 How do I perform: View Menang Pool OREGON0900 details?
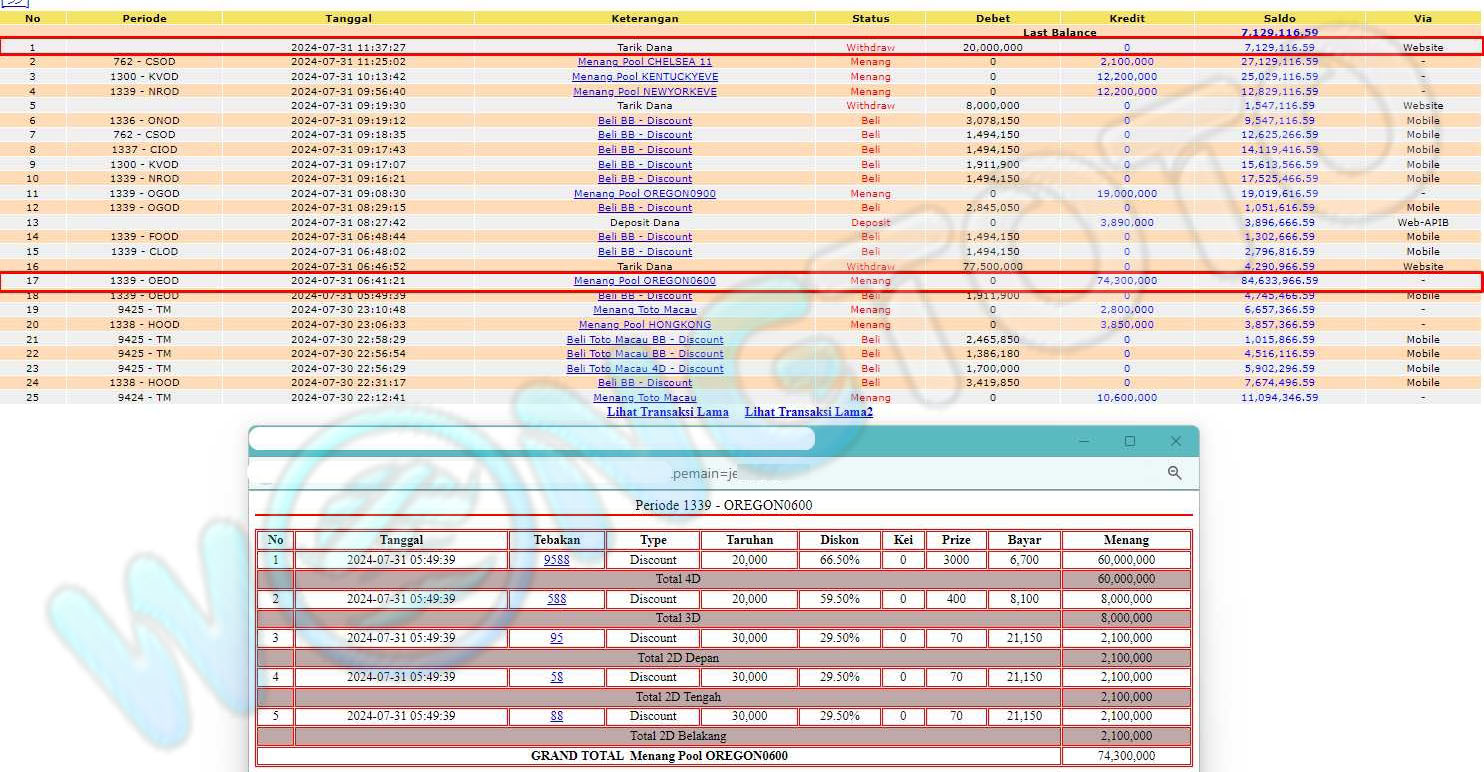(645, 194)
